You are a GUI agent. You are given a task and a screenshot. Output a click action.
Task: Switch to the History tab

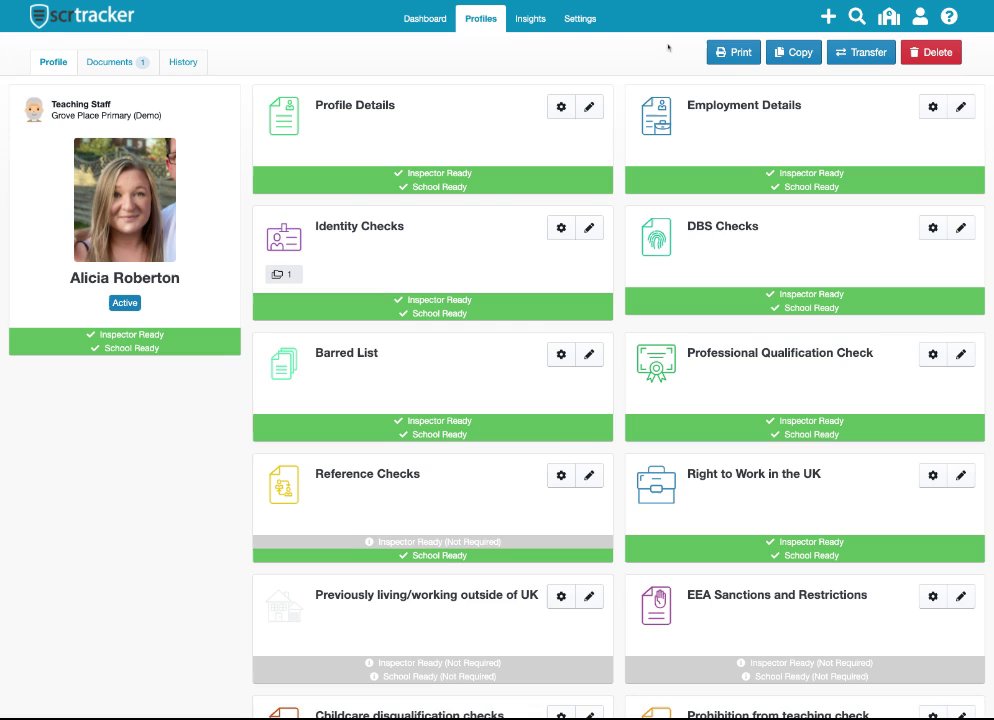(183, 62)
